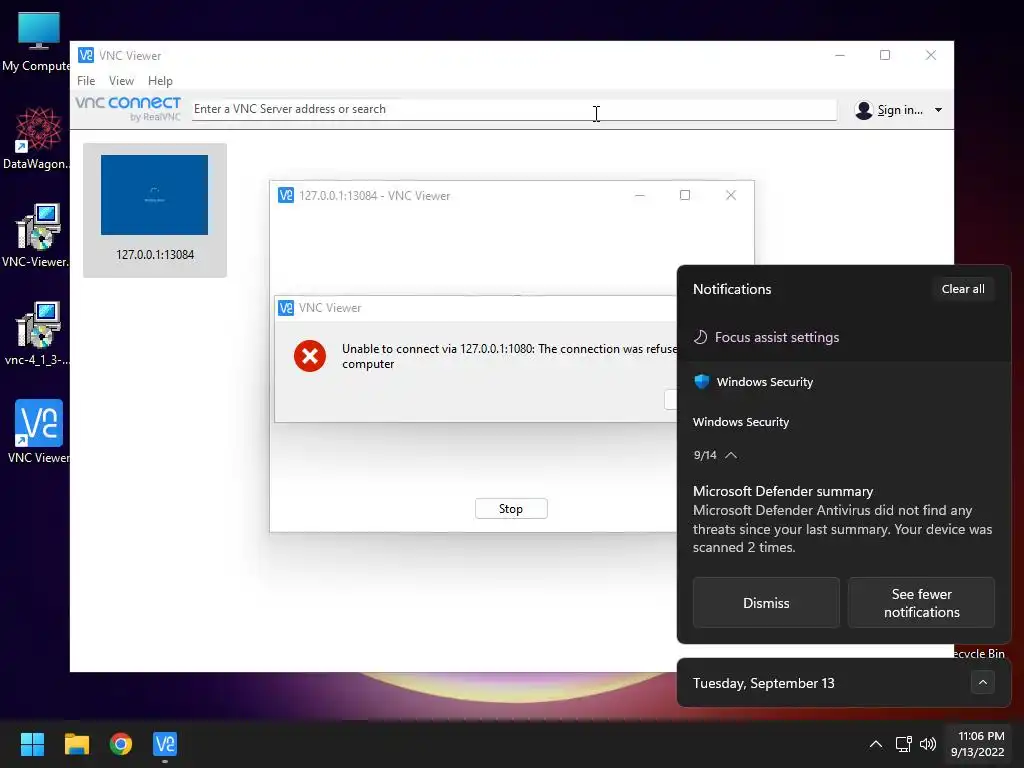Open the volume tray icon
Viewport: 1024px width, 768px height.
[927, 744]
